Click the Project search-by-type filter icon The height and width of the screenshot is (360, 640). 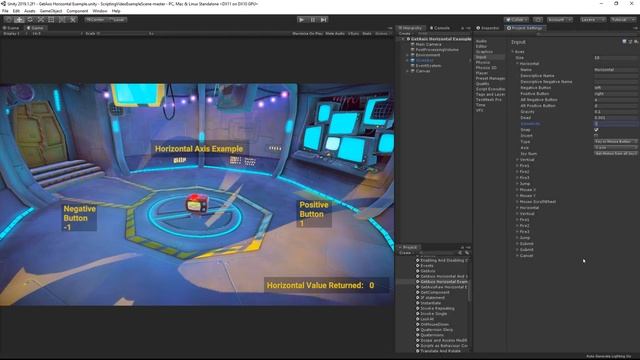(461, 253)
